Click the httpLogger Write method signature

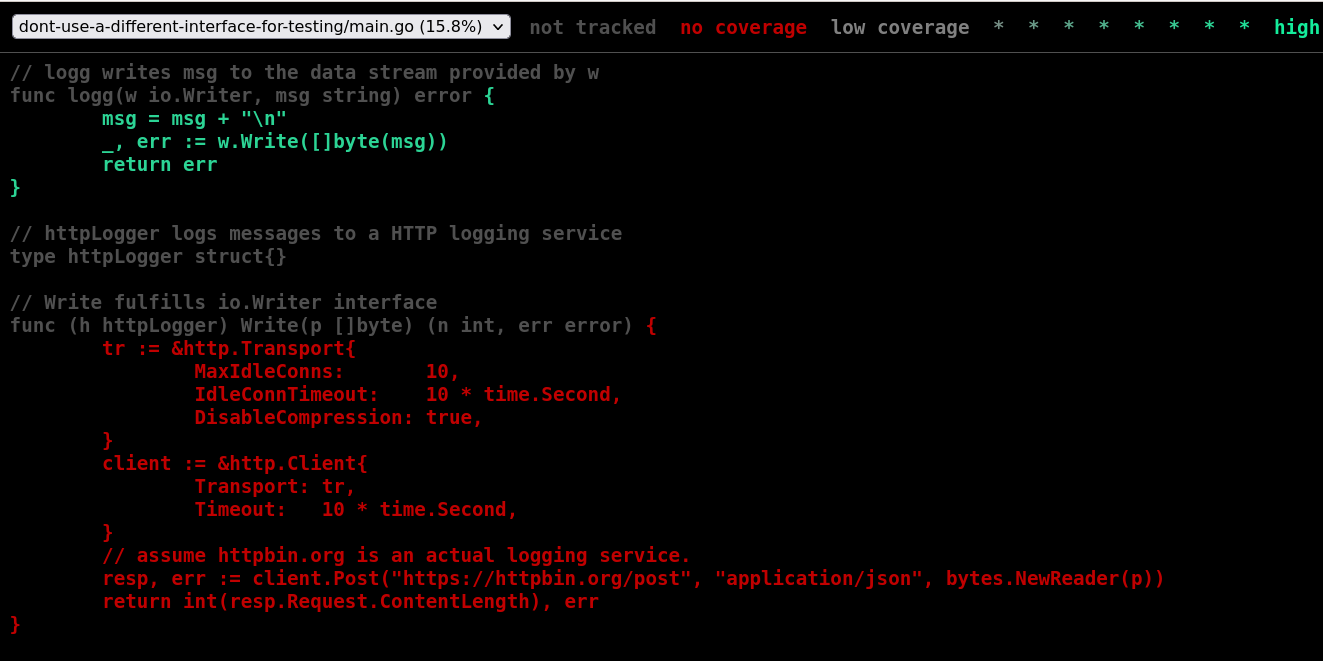(x=330, y=325)
